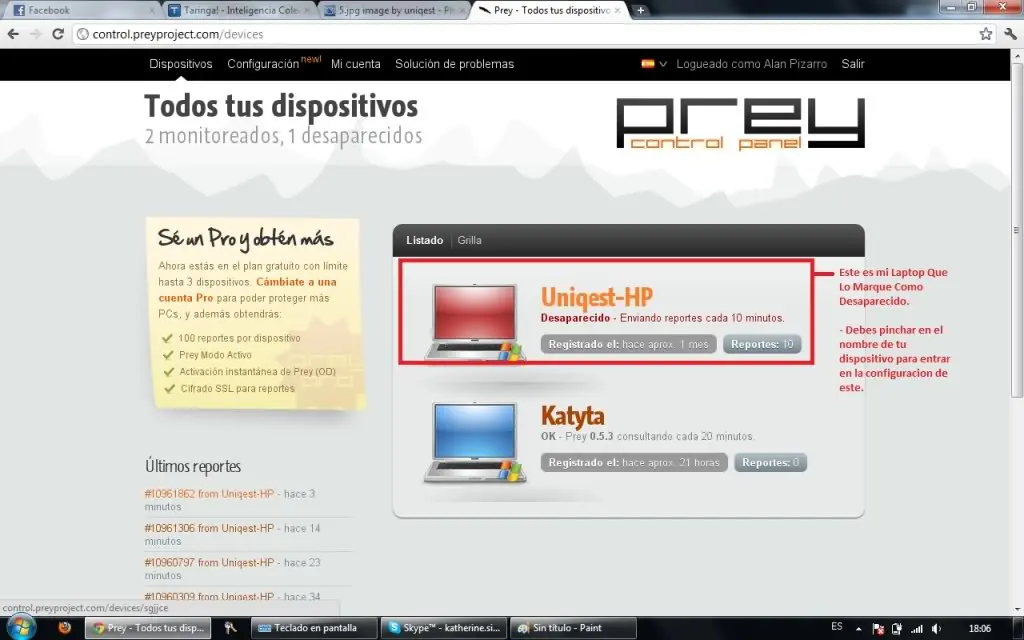Click the ES language indicator in taskbar
The height and width of the screenshot is (640, 1024).
click(x=837, y=626)
